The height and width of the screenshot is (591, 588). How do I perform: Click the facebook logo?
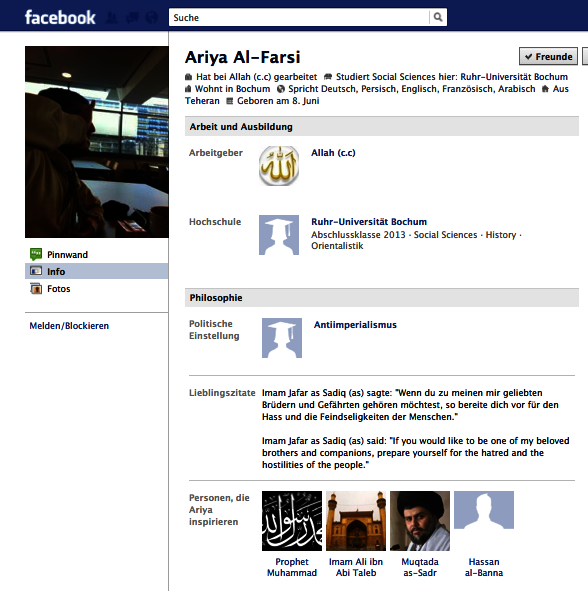pos(60,17)
